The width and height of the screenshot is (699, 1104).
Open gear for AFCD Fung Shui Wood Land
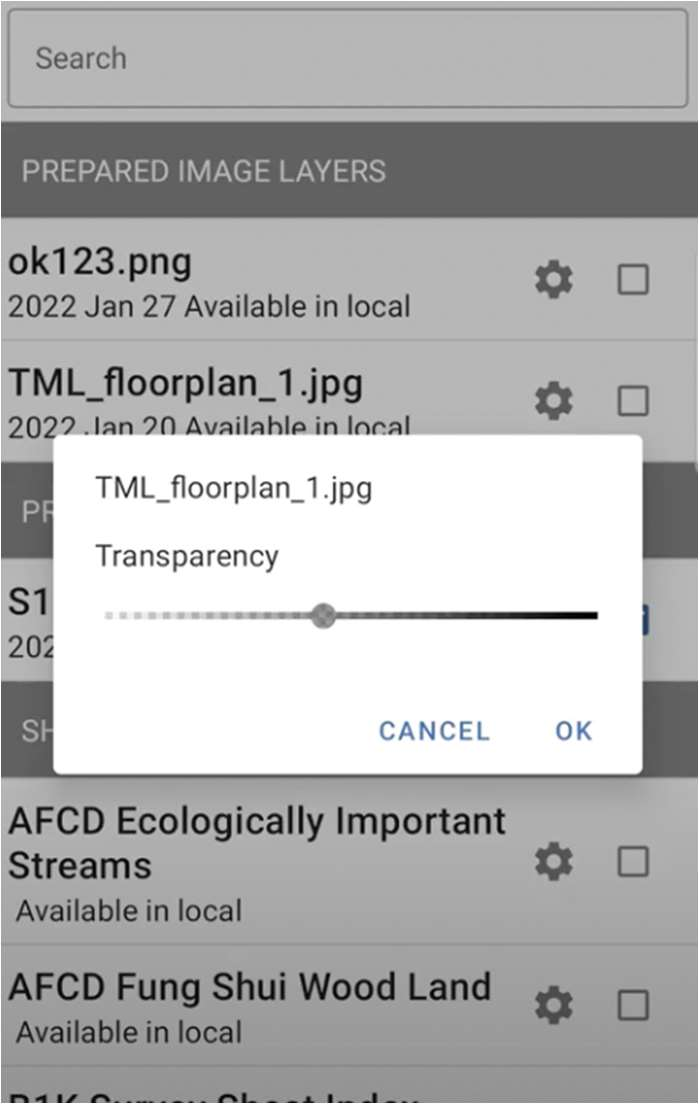coord(554,1005)
